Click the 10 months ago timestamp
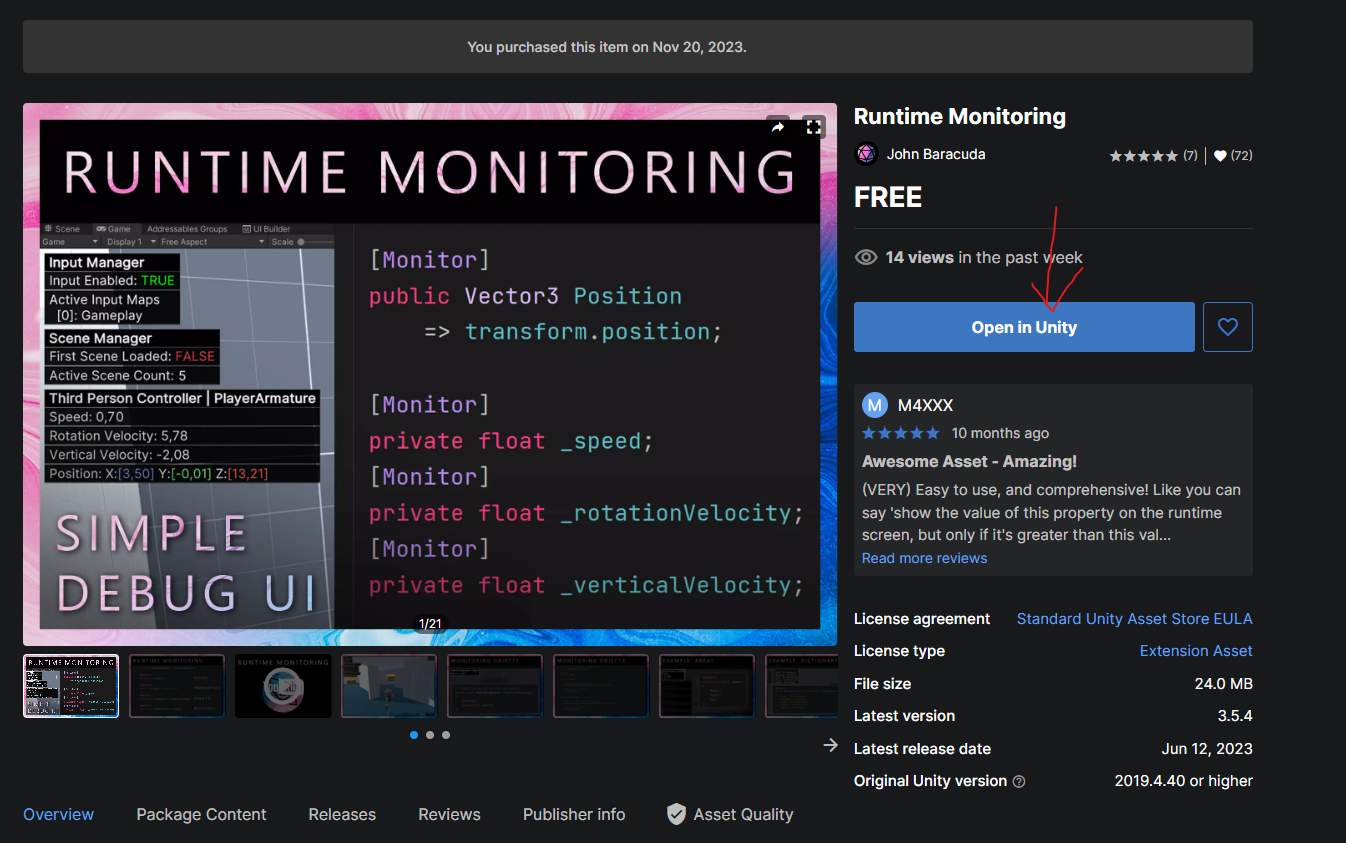This screenshot has width=1346, height=843. click(1001, 433)
